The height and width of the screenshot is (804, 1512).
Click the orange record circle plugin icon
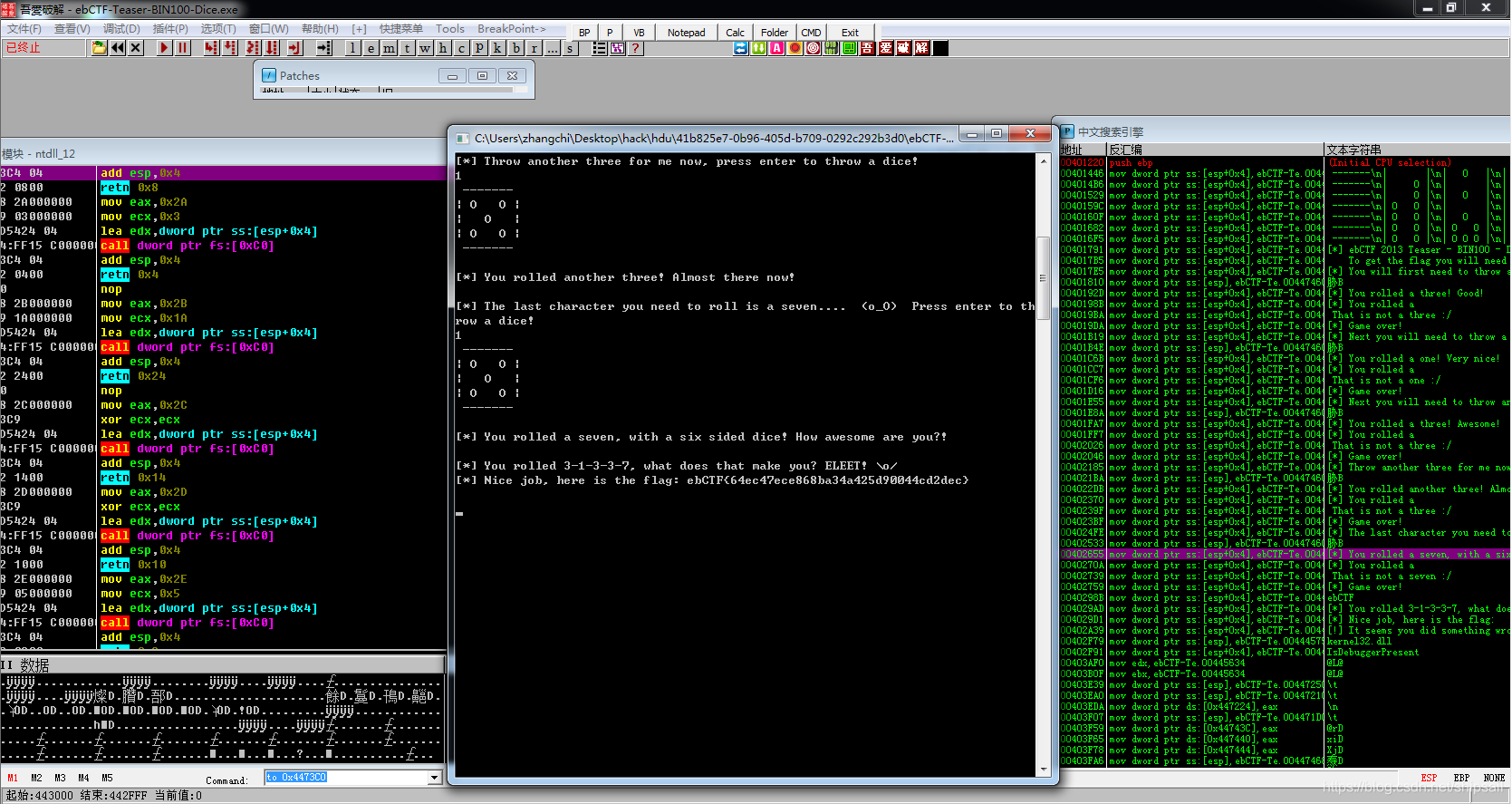[795, 48]
